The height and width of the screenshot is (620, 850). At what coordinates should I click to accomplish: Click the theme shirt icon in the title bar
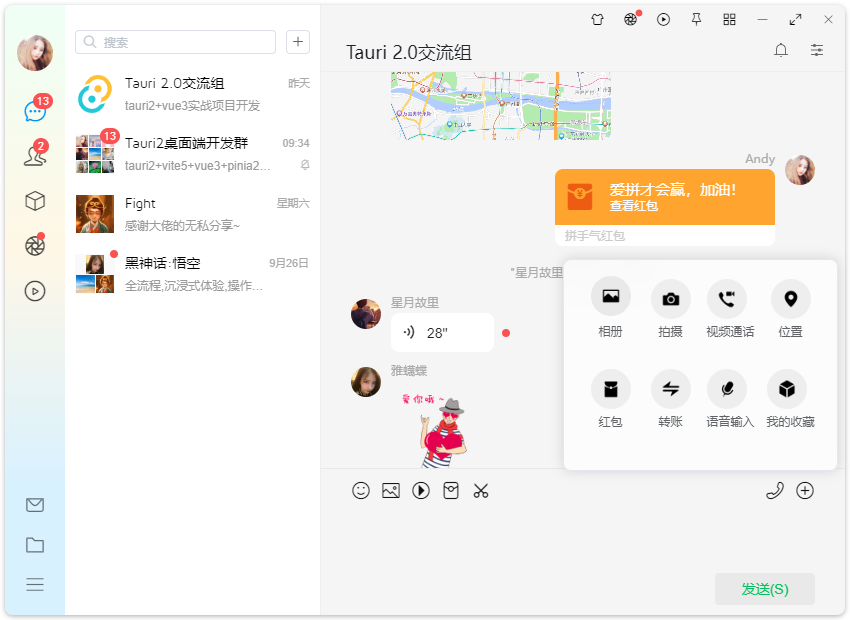597,19
